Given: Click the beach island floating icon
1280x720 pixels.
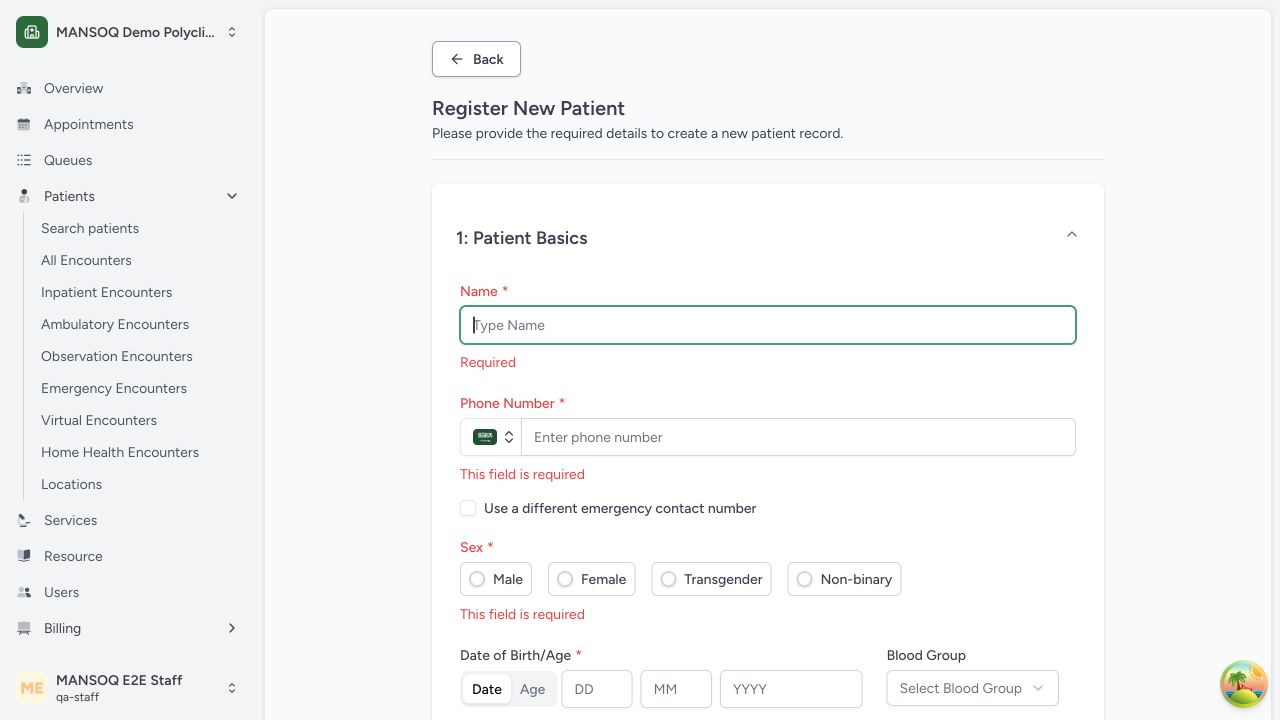Looking at the screenshot, I should tap(1244, 684).
